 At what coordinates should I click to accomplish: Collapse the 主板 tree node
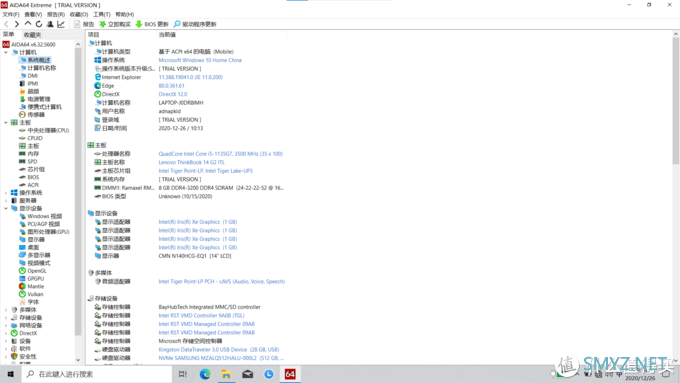[x=6, y=123]
